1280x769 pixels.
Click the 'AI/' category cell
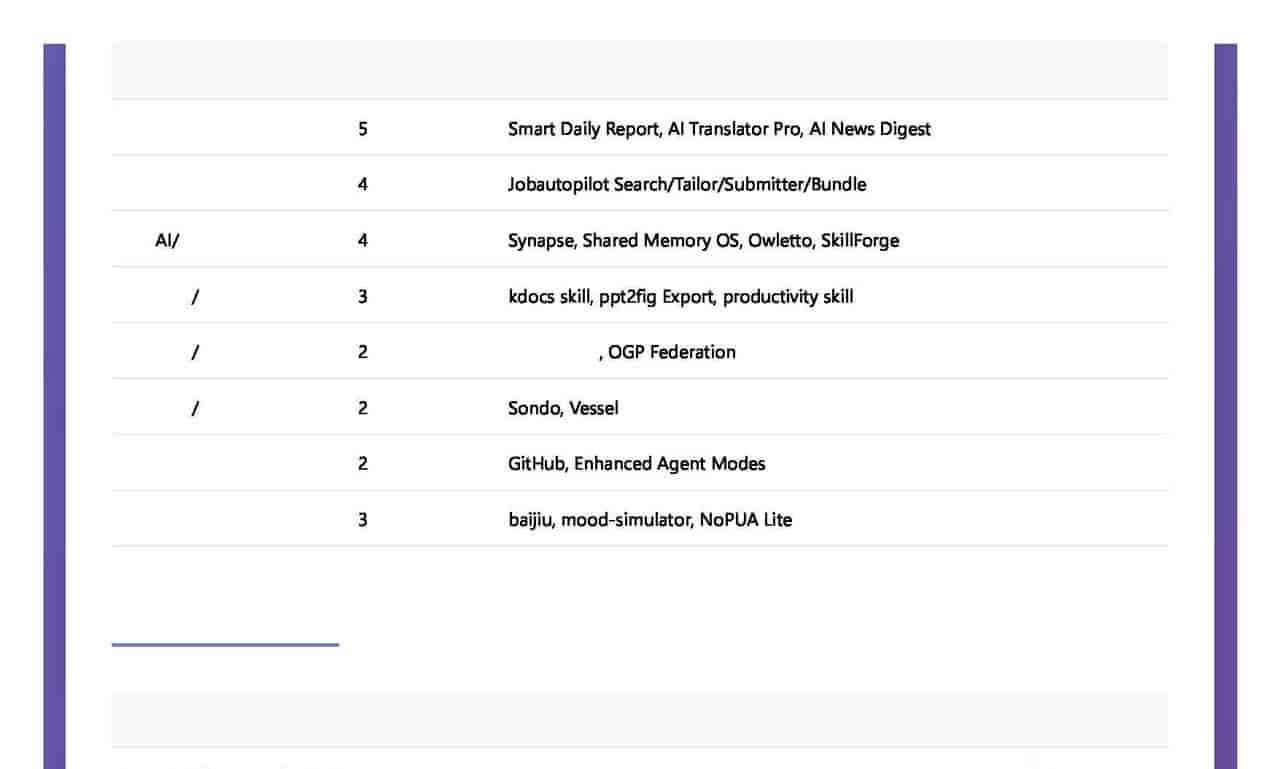point(168,241)
